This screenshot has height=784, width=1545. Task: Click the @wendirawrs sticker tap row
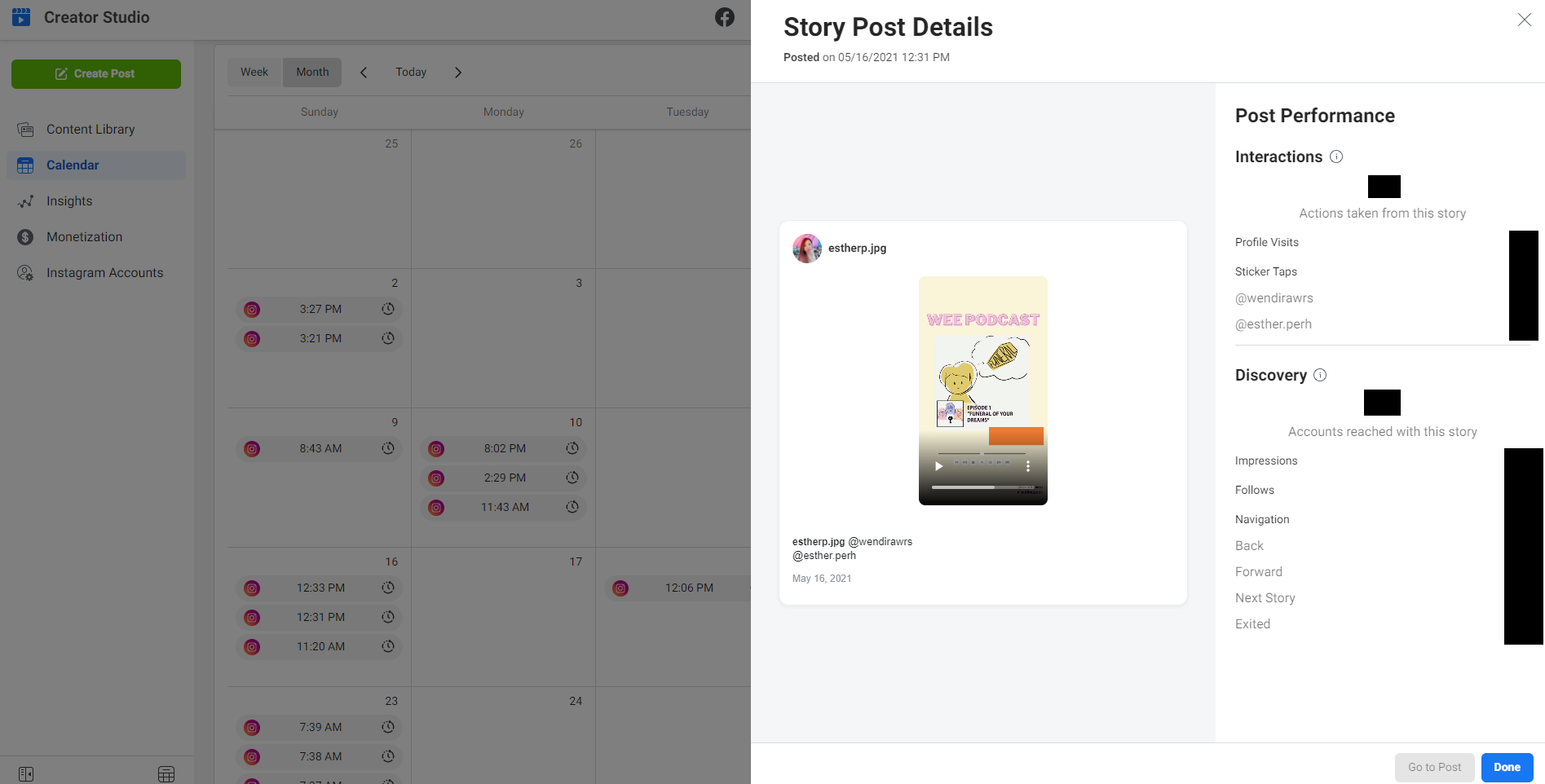tap(1274, 298)
